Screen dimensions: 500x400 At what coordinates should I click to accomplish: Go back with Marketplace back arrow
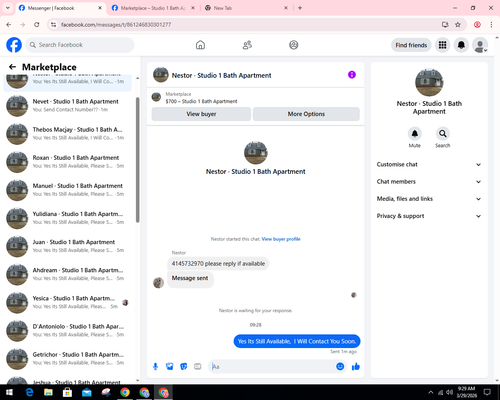point(13,67)
